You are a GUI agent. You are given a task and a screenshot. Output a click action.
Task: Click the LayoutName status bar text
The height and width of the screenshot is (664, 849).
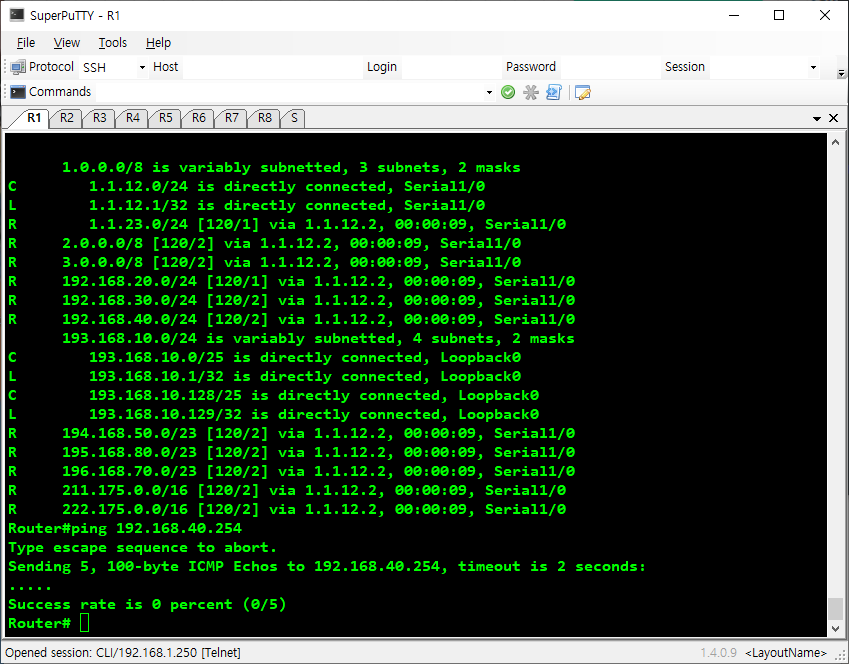[786, 653]
